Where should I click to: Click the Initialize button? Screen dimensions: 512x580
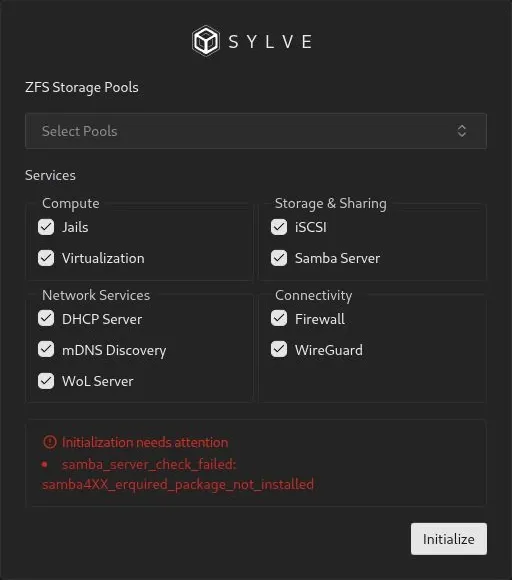pos(449,539)
